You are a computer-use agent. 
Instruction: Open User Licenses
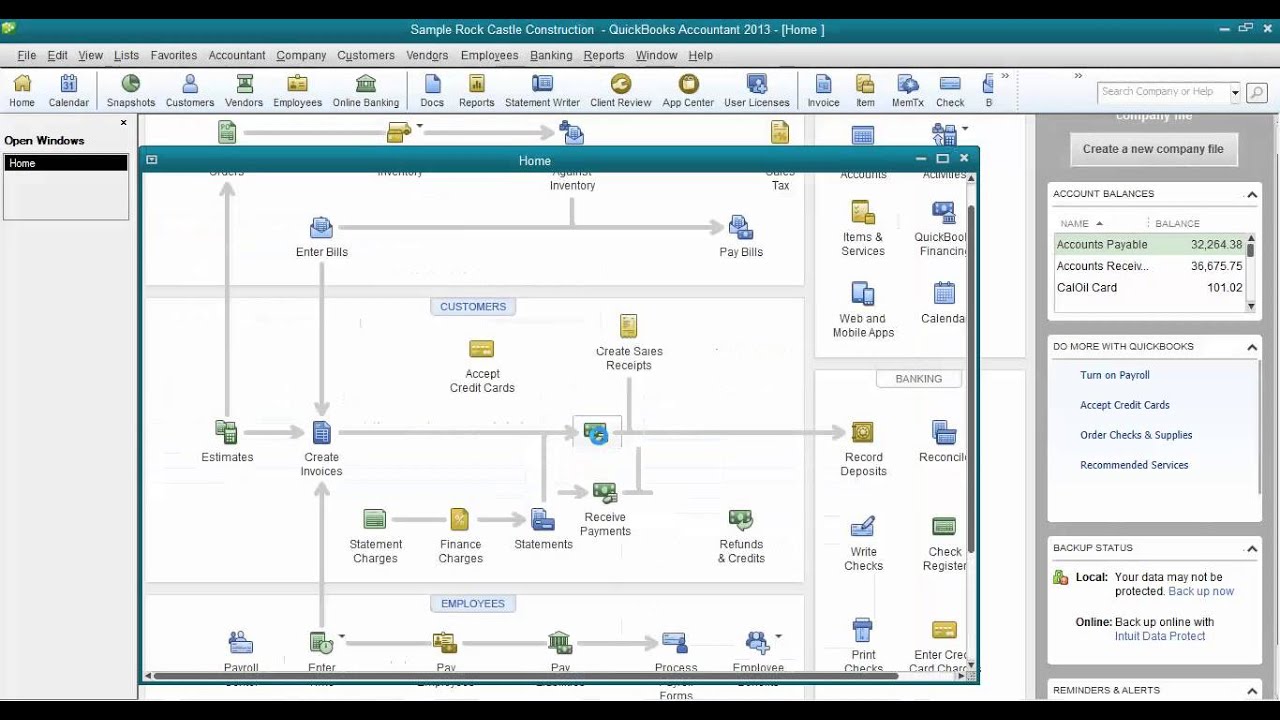(x=757, y=90)
